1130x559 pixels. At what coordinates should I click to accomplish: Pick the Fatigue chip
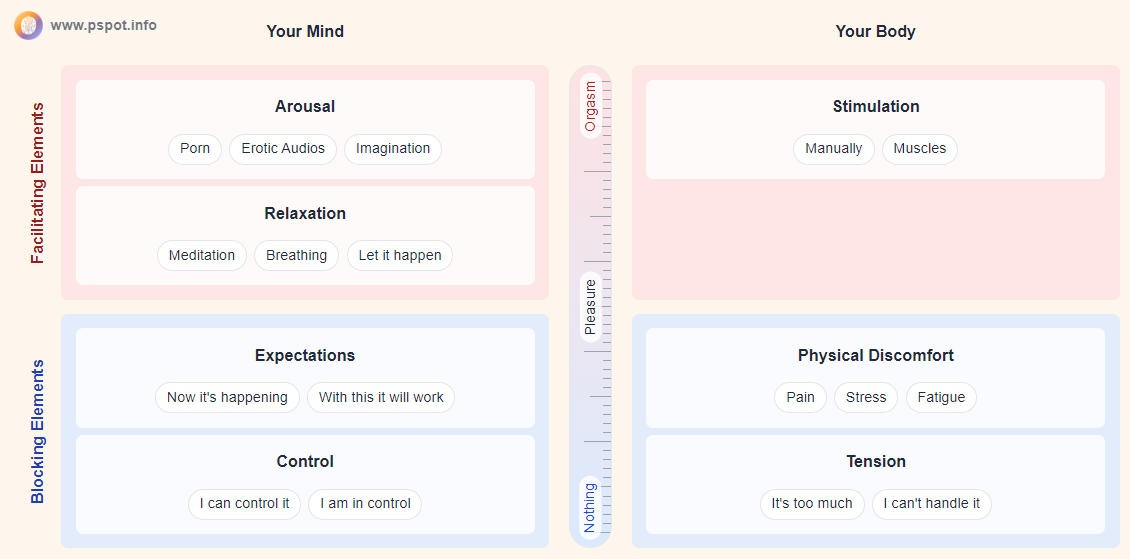tap(941, 398)
